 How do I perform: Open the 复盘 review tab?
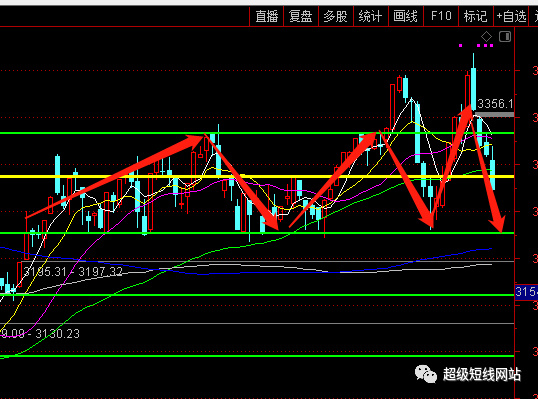tap(301, 16)
